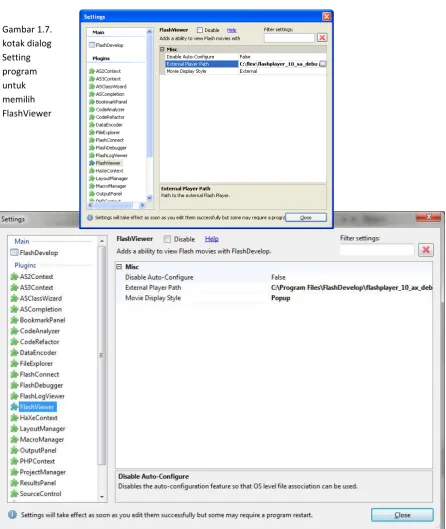Tick the Disable checkbox in lower window
446x529 pixels.
pyautogui.click(x=167, y=239)
